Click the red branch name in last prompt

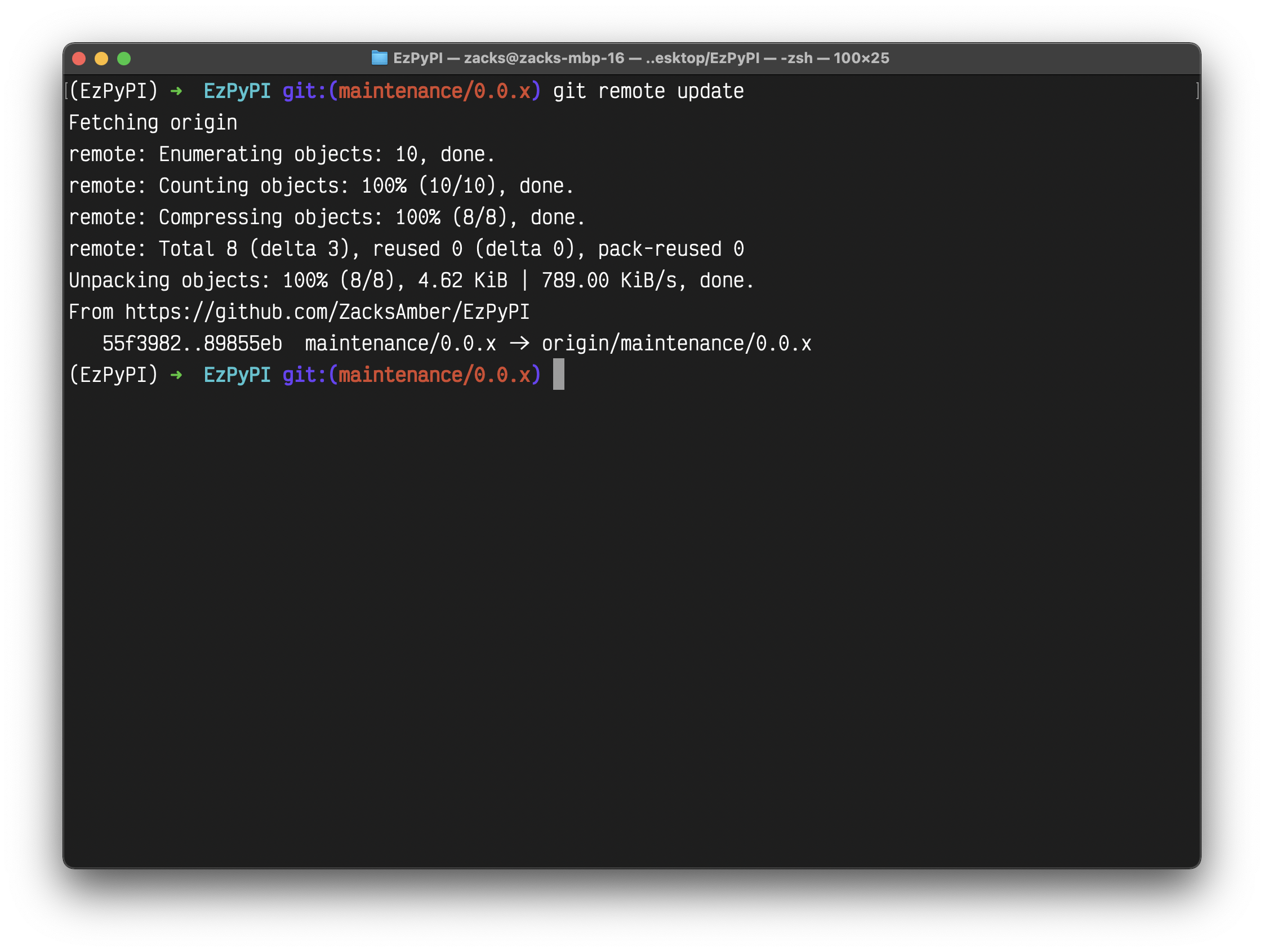point(434,375)
